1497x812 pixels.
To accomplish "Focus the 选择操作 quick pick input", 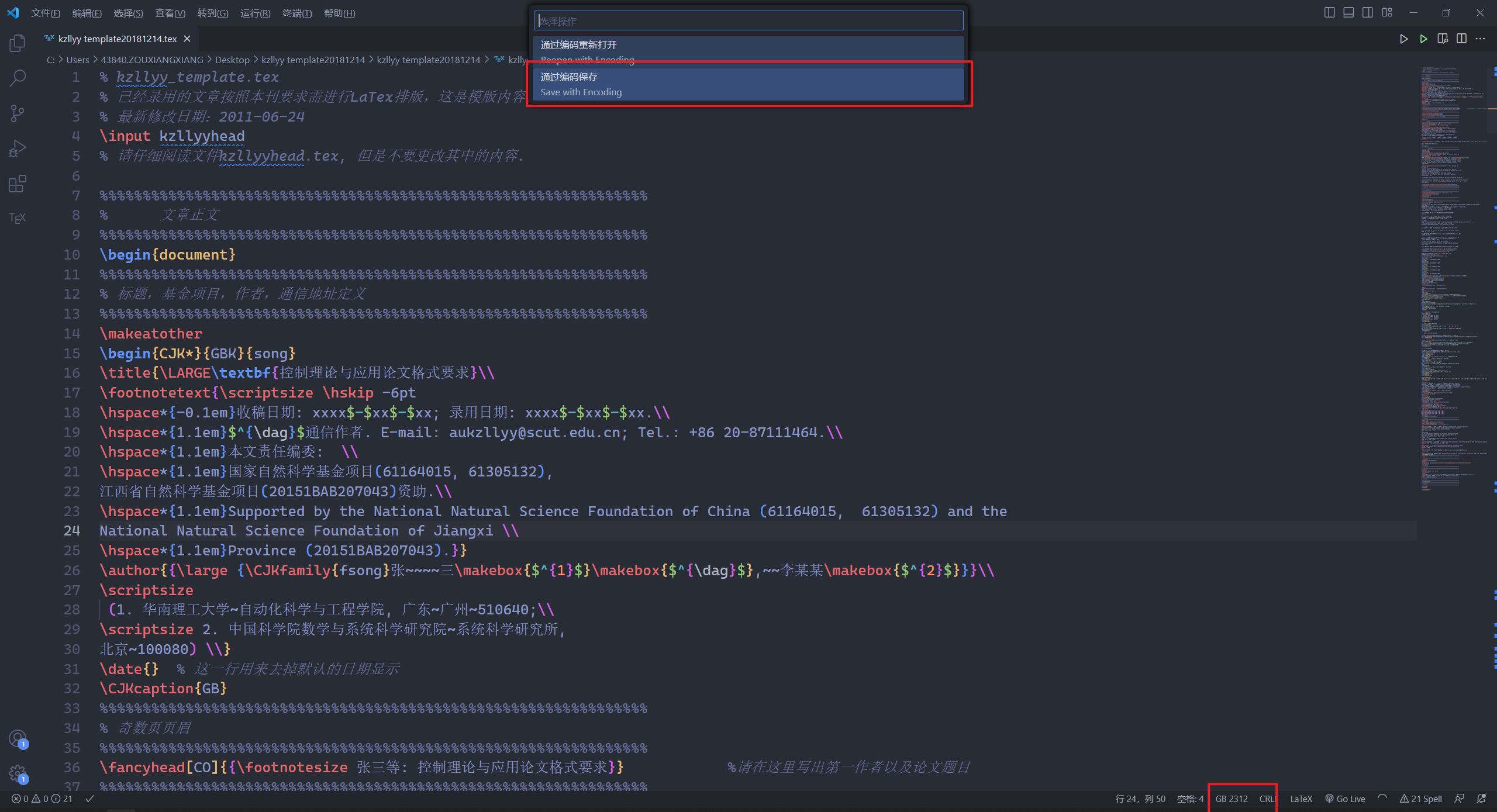I will point(748,21).
